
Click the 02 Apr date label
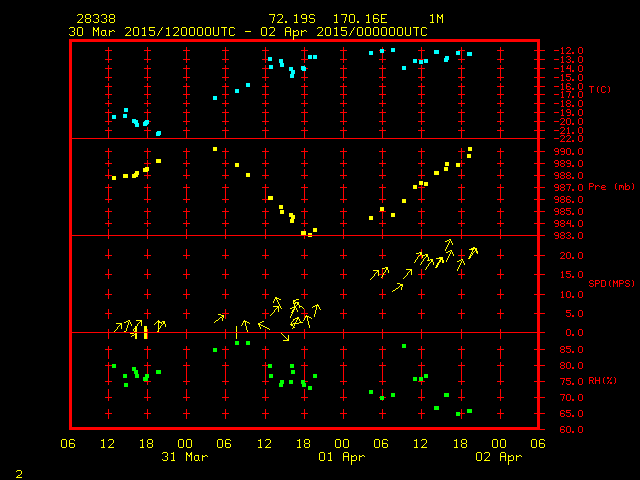(x=498, y=457)
